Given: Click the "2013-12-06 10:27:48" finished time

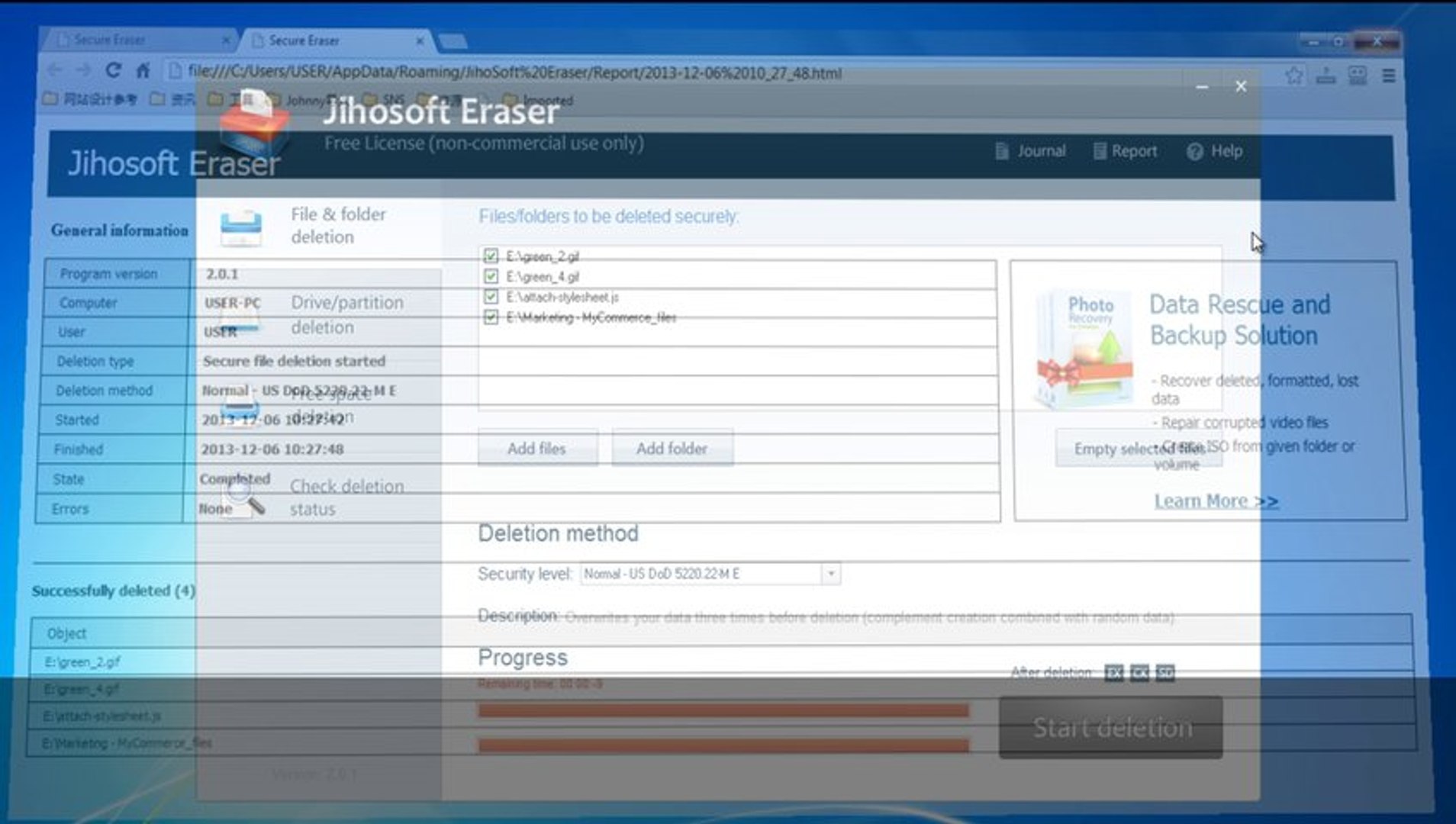Looking at the screenshot, I should click(272, 449).
